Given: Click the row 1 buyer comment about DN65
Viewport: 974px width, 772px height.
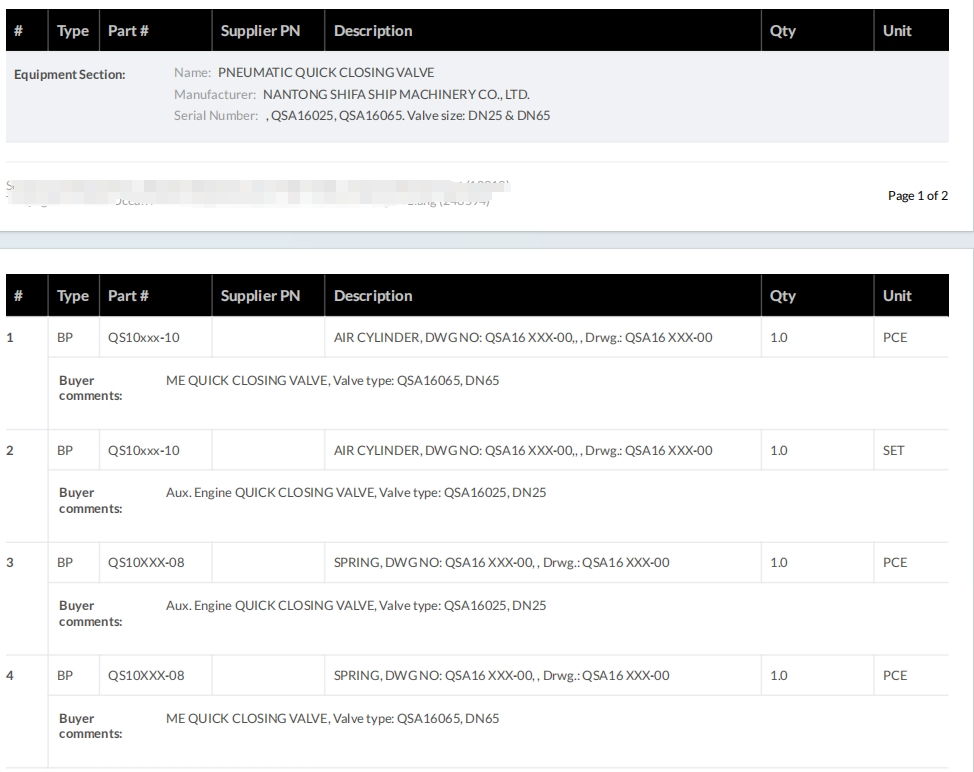Looking at the screenshot, I should pos(332,380).
